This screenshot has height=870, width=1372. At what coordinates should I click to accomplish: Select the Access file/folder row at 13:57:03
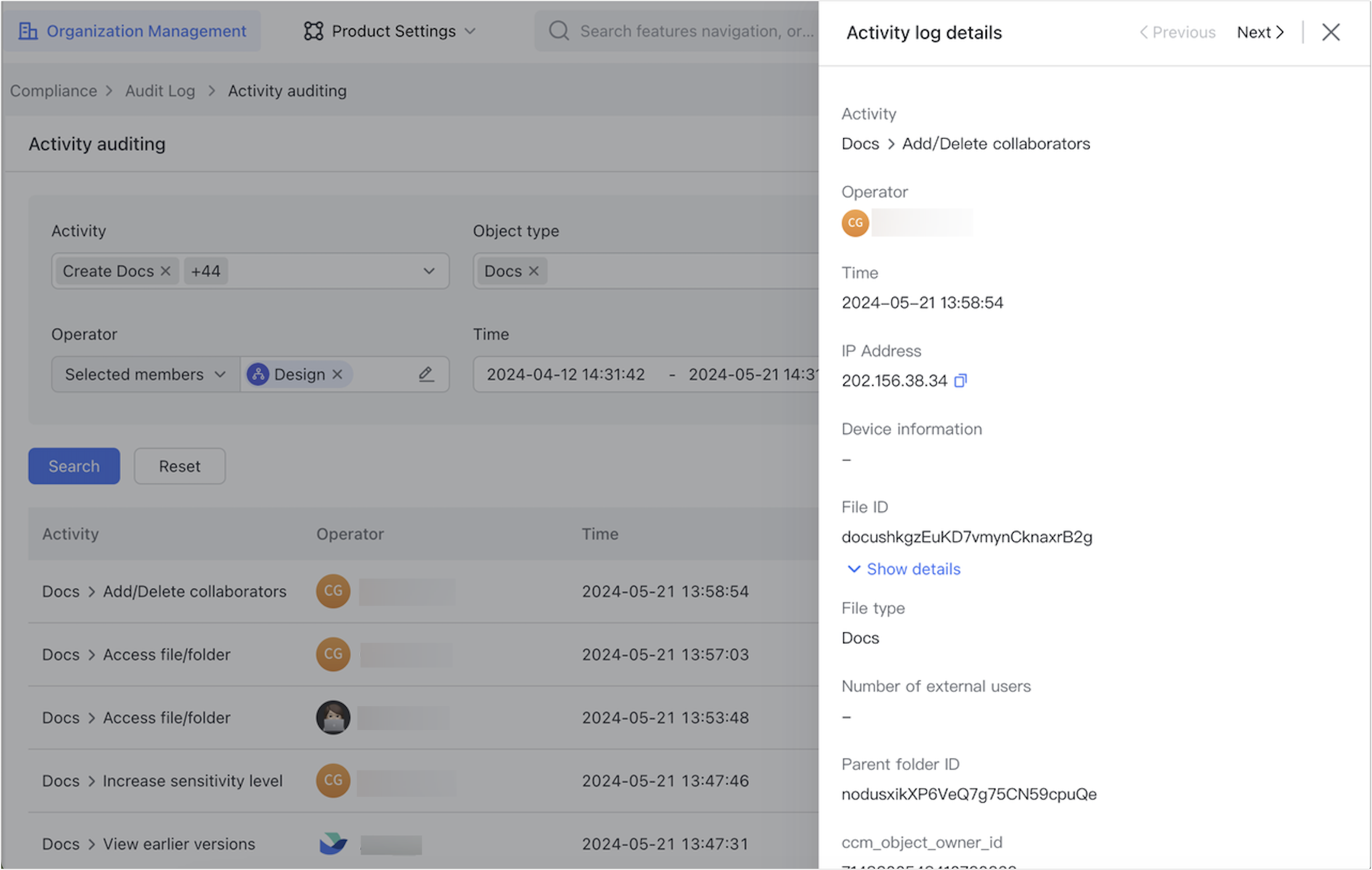(423, 654)
